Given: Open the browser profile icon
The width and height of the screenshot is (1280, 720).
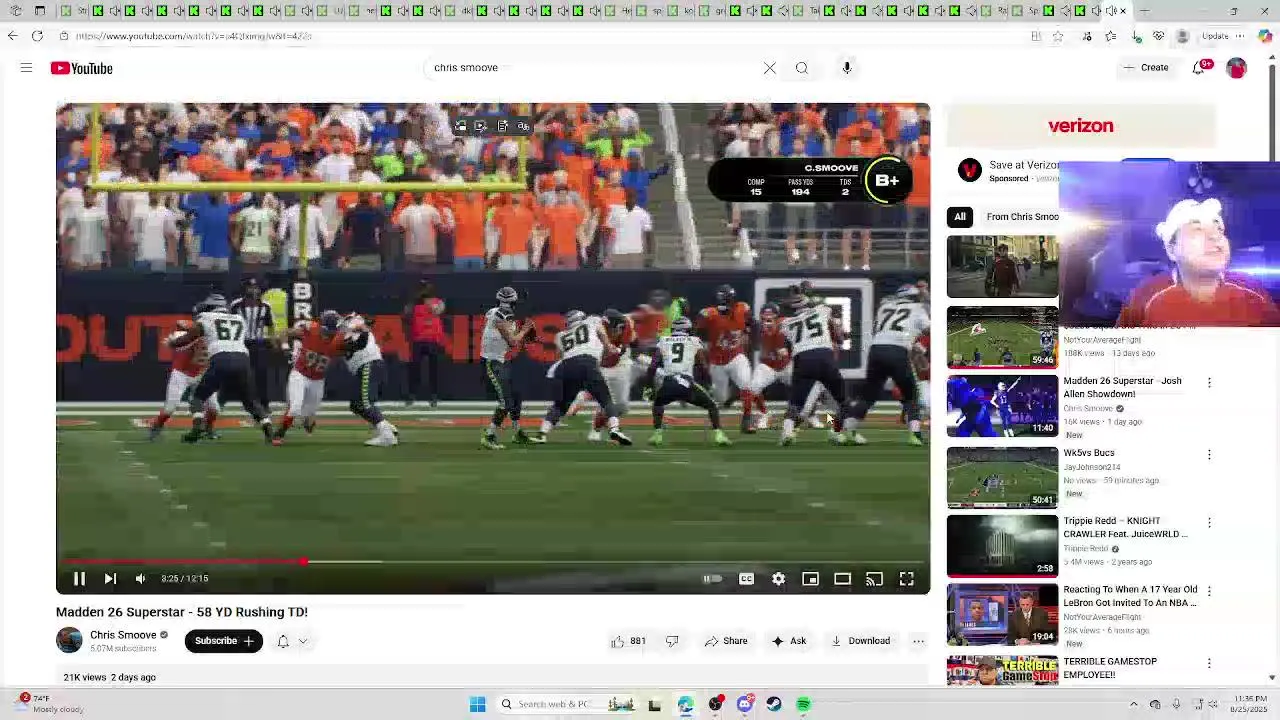Looking at the screenshot, I should (1183, 36).
